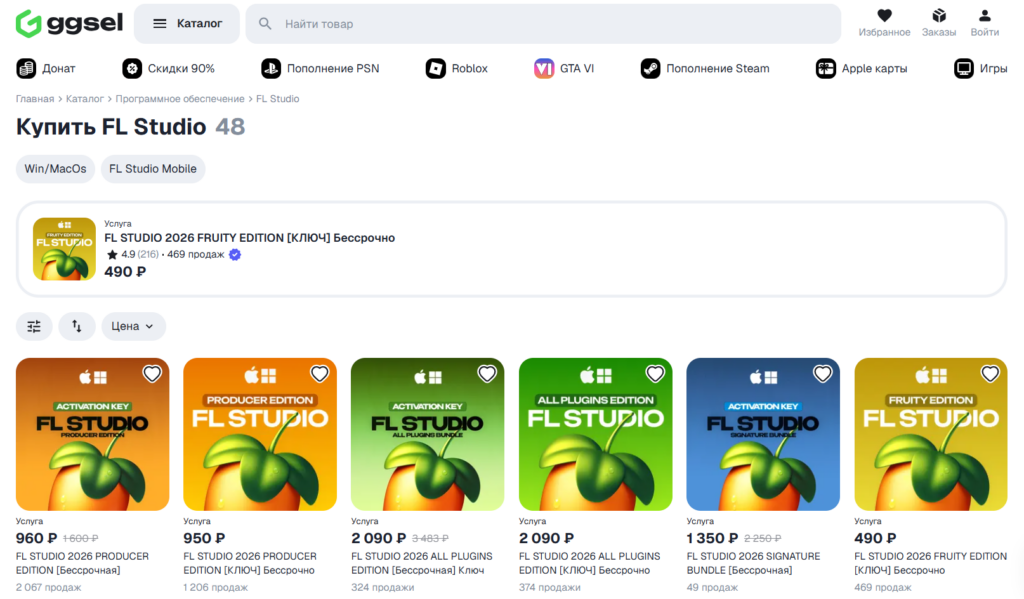Open ALL PLUGINS EDITION [Бессрочная] Ключ title

[422, 563]
